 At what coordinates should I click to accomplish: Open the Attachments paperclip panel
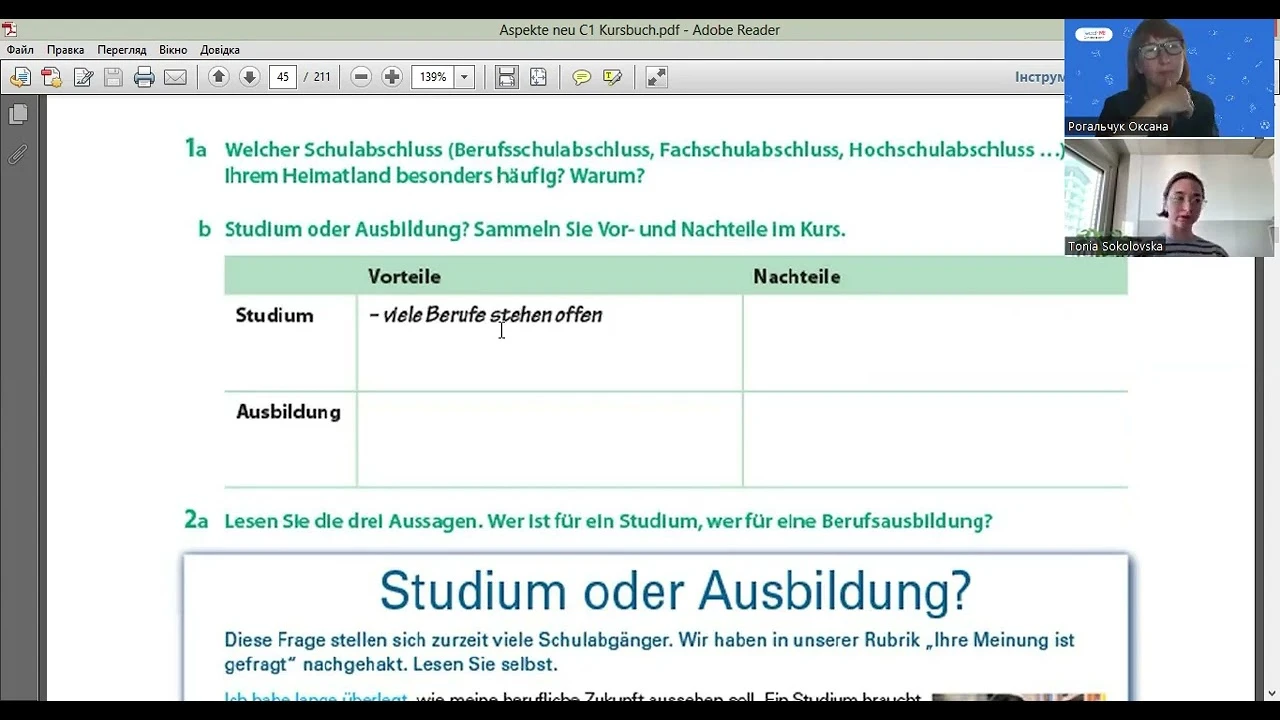pyautogui.click(x=18, y=154)
